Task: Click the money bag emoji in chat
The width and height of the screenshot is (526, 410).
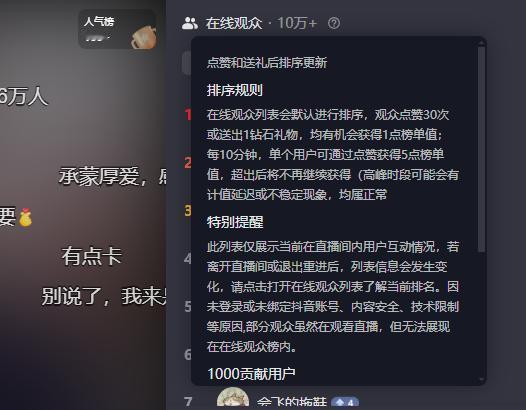Action: [25, 217]
